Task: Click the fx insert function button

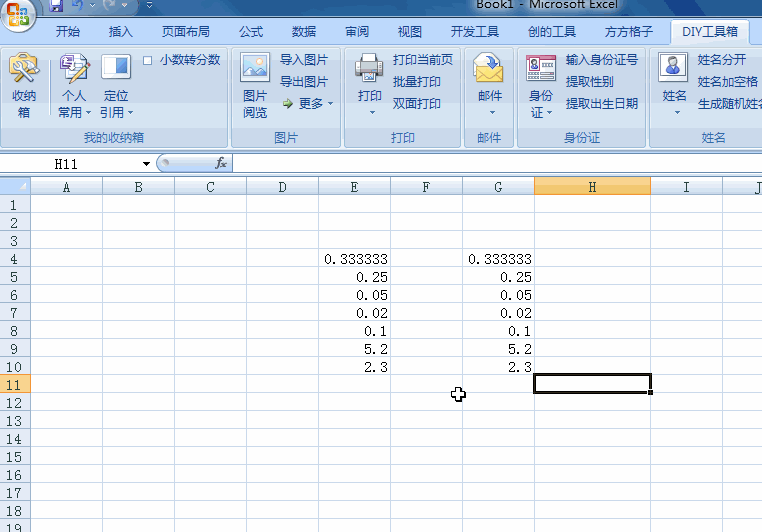Action: (x=221, y=163)
